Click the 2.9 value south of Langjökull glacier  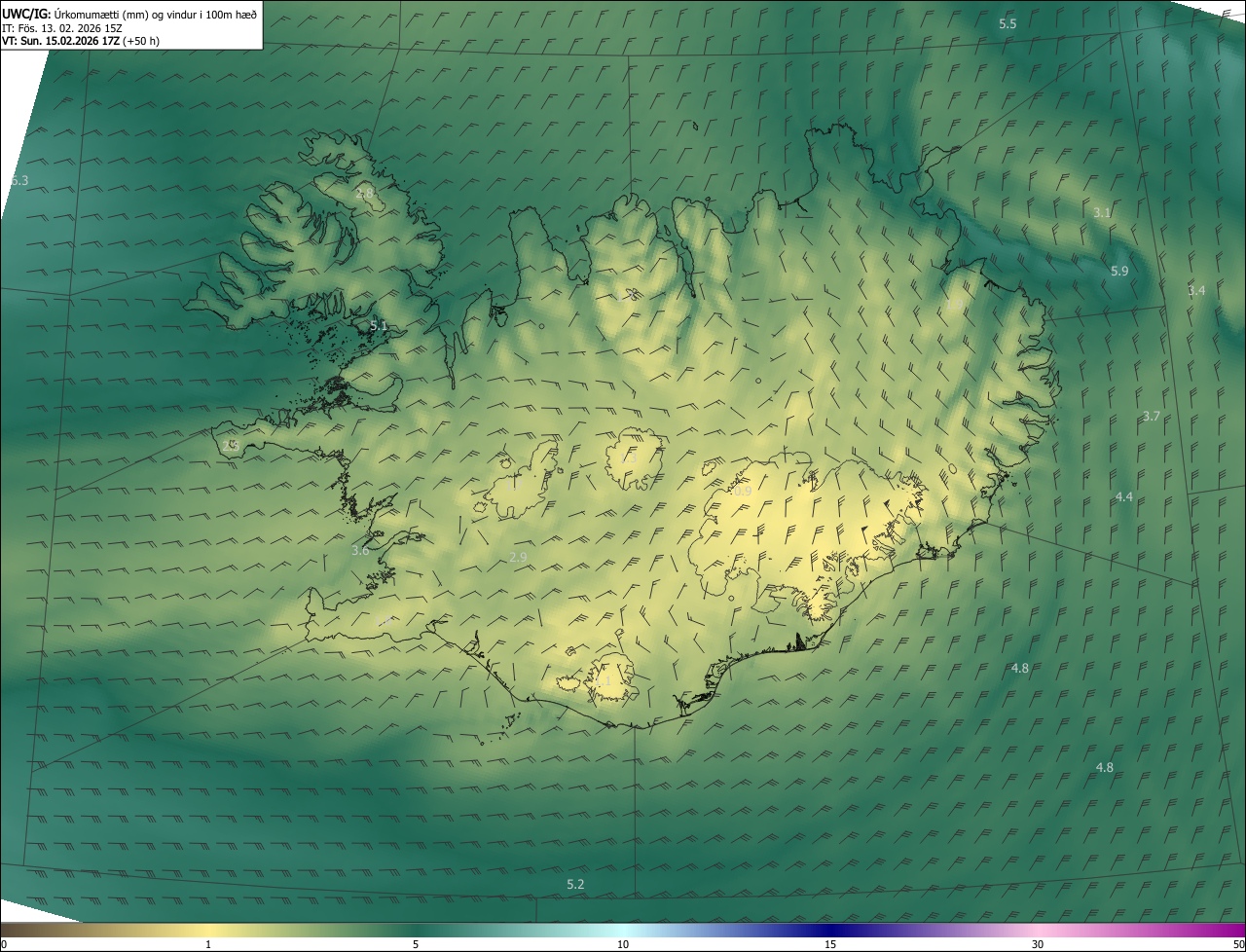point(518,557)
